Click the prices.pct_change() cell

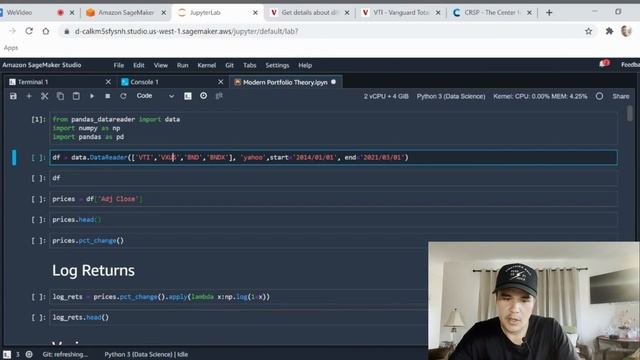239,241
